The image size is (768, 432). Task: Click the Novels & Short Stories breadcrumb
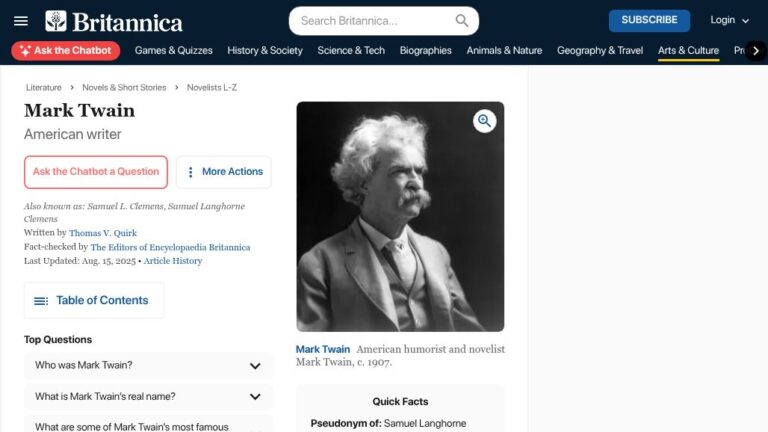124,88
